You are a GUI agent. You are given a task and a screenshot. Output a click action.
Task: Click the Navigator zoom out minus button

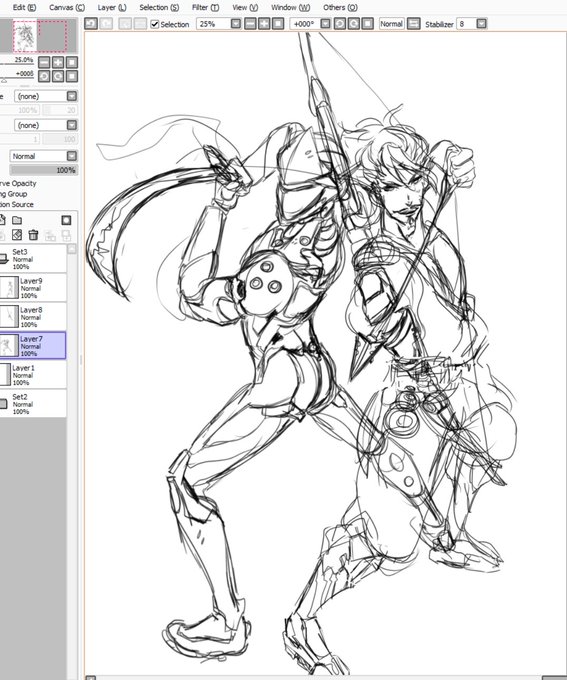[44, 62]
